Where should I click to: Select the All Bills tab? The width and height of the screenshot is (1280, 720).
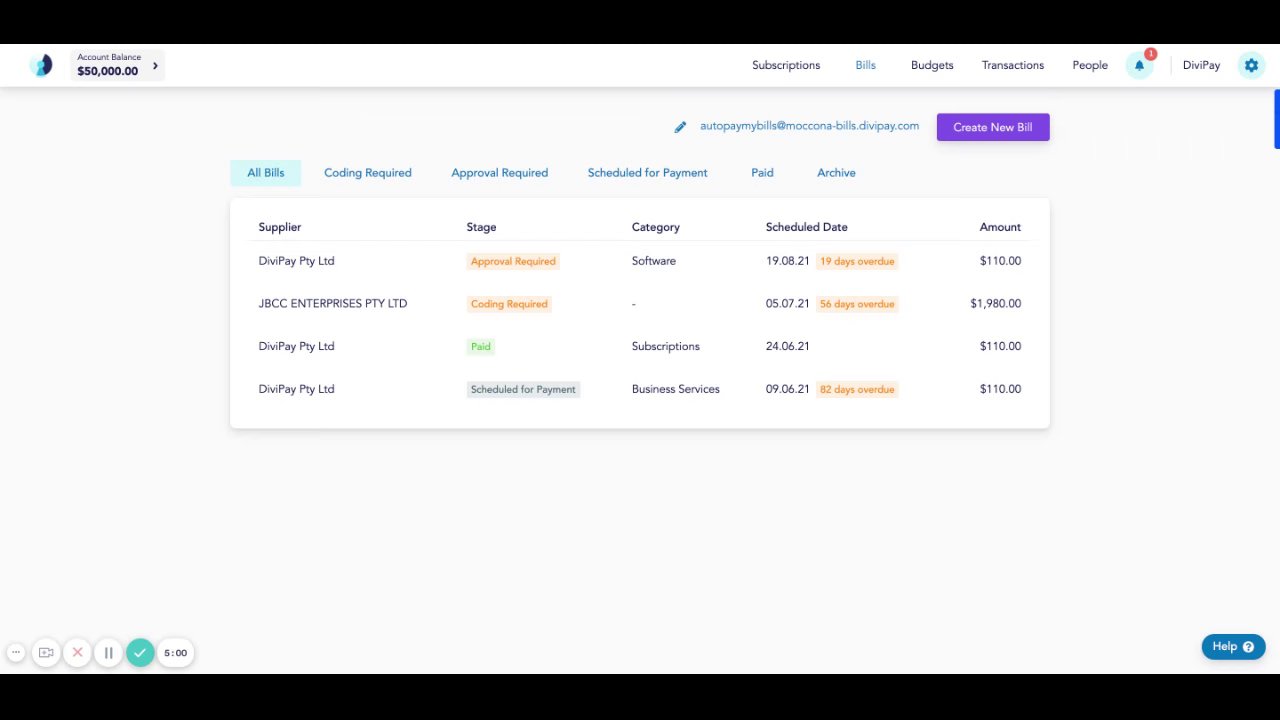pos(266,173)
